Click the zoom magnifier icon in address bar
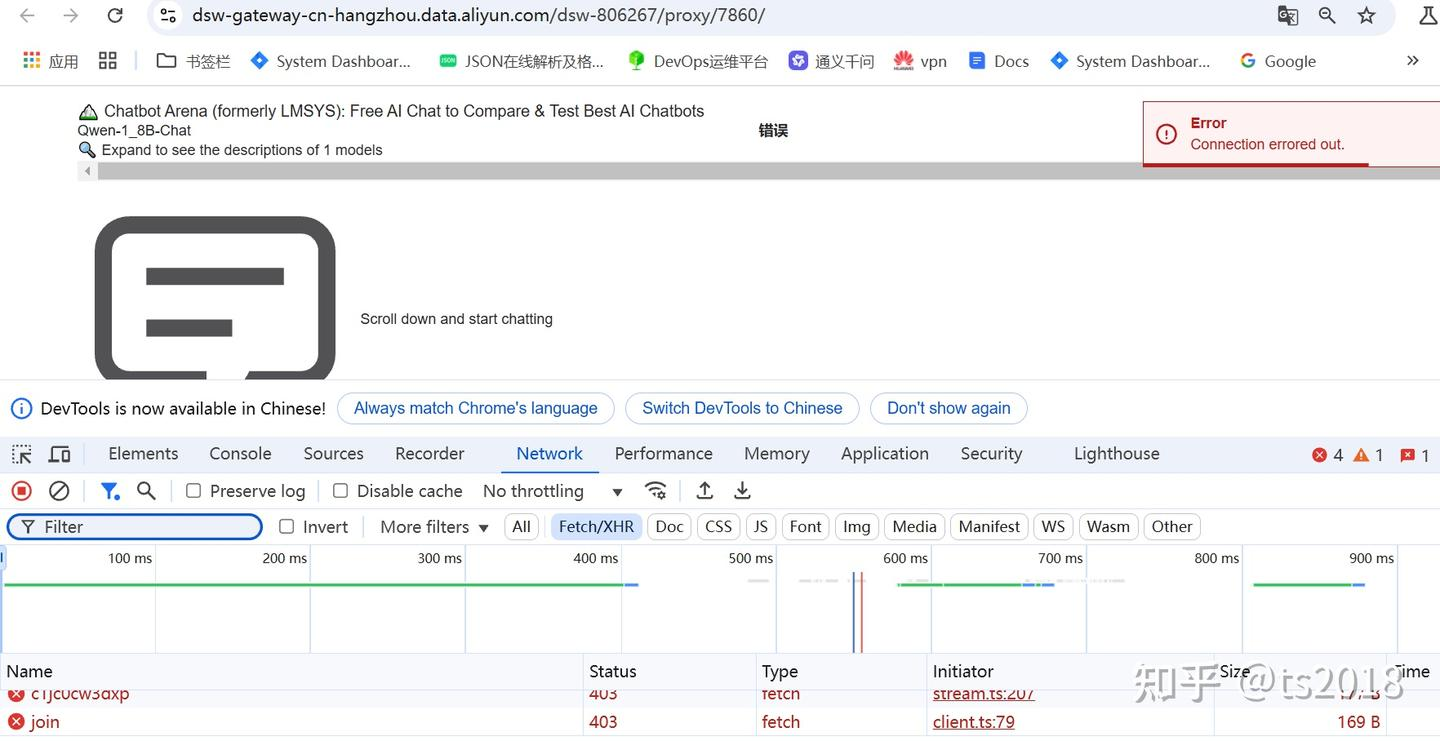The height and width of the screenshot is (741, 1440). 1327,16
